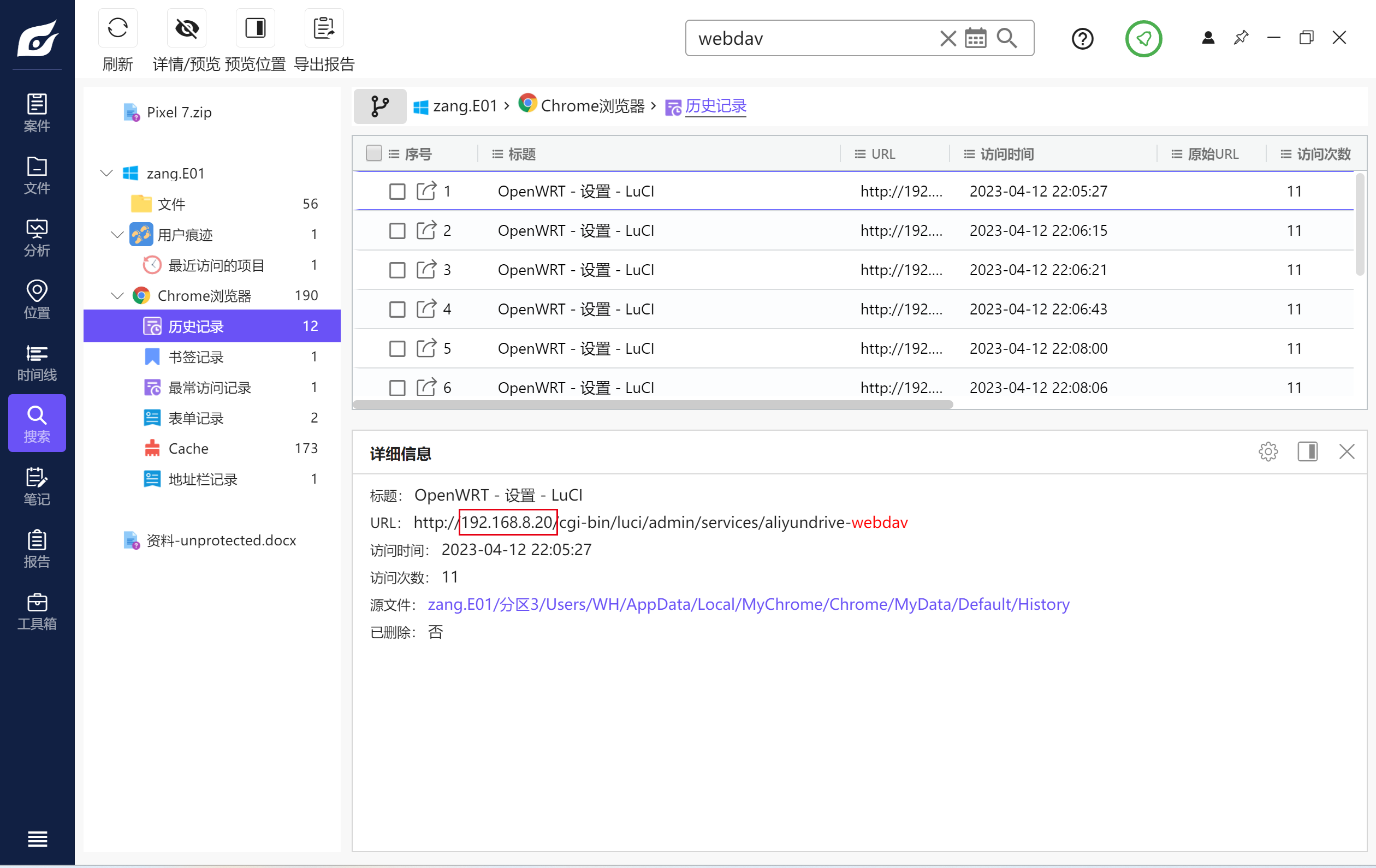Open 报告 in left sidebar
Image resolution: width=1376 pixels, height=868 pixels.
pos(37,549)
